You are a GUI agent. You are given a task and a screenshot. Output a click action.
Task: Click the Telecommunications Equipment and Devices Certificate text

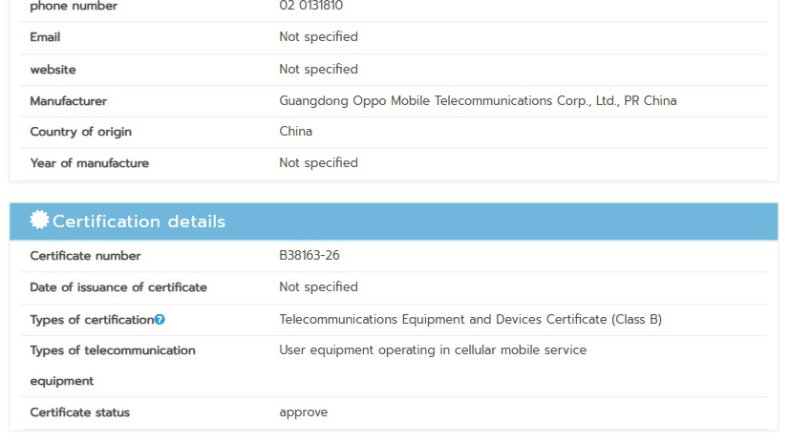coord(470,319)
